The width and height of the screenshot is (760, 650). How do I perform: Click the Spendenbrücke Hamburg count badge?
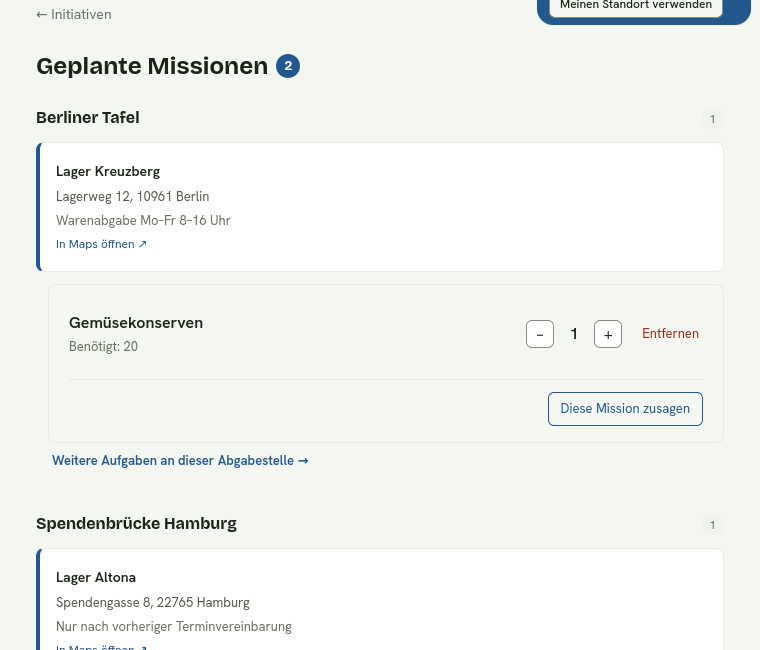(x=712, y=525)
